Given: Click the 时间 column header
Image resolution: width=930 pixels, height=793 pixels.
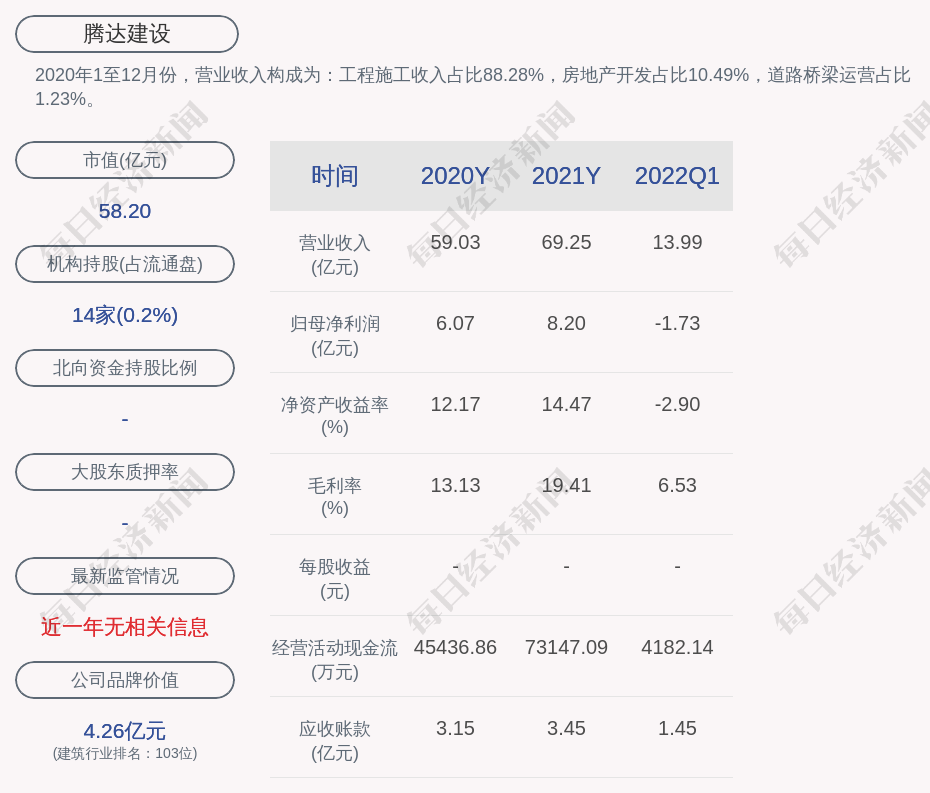Looking at the screenshot, I should (335, 176).
